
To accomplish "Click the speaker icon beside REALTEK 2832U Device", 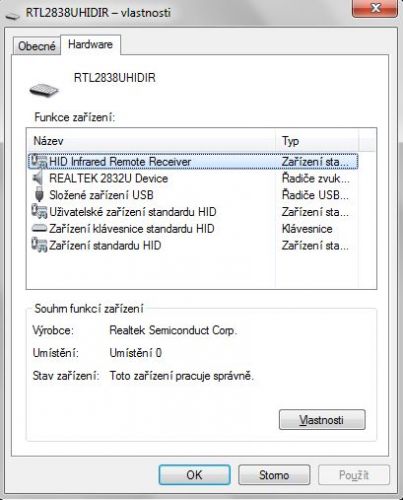I will click(38, 178).
